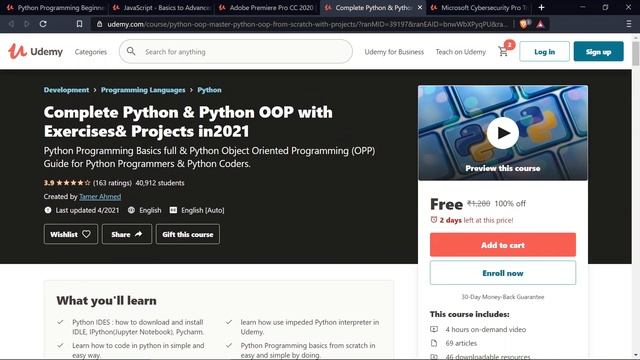Click the star rating icons
This screenshot has height=360, width=640.
[x=73, y=183]
